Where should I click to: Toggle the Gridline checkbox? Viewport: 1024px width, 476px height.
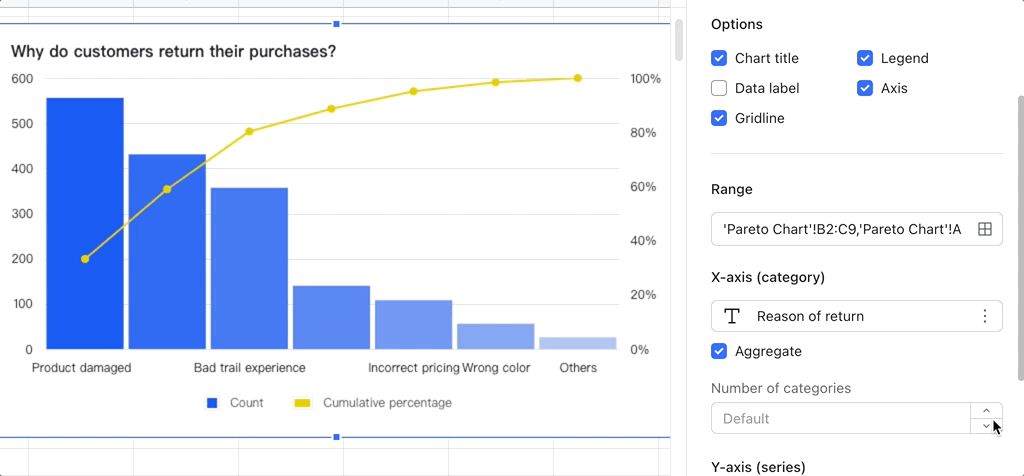tap(719, 118)
